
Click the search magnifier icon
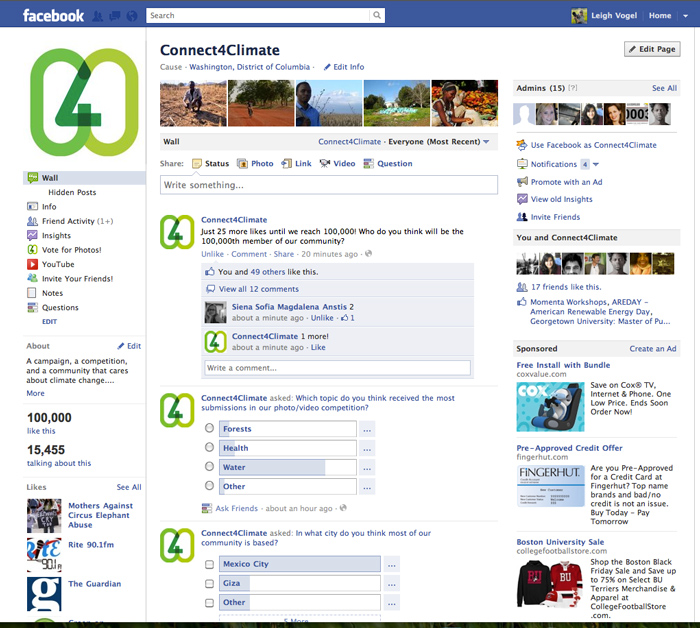click(x=377, y=15)
